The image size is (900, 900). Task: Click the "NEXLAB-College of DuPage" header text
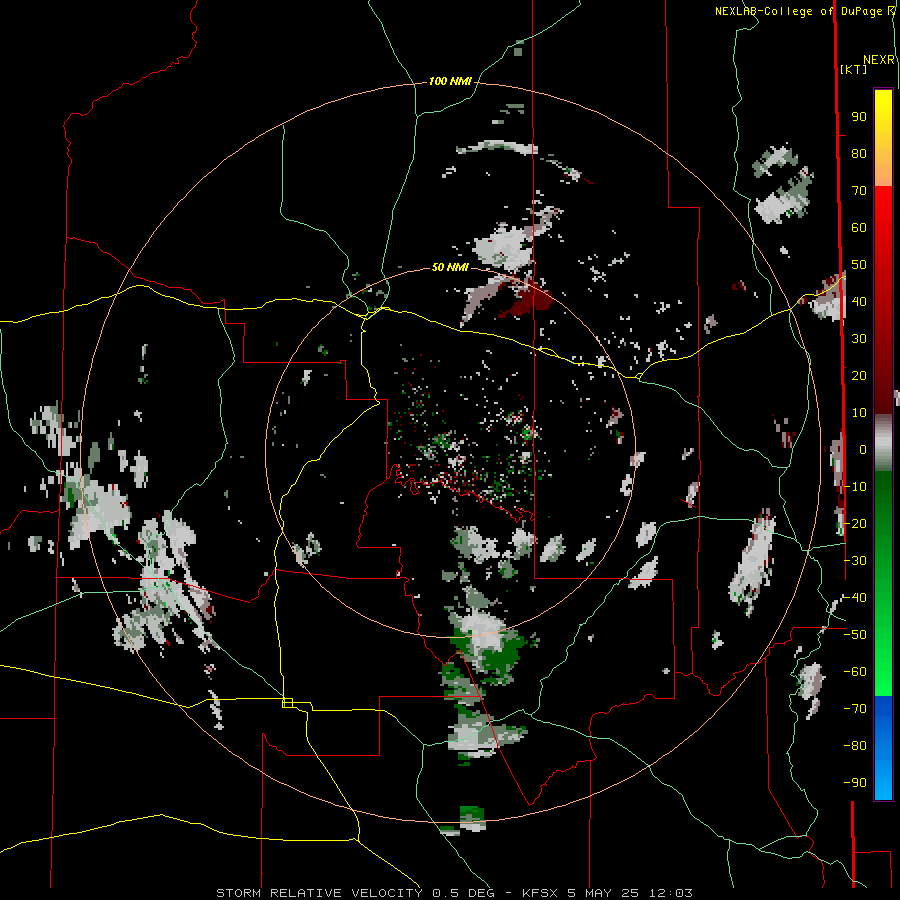tap(798, 11)
